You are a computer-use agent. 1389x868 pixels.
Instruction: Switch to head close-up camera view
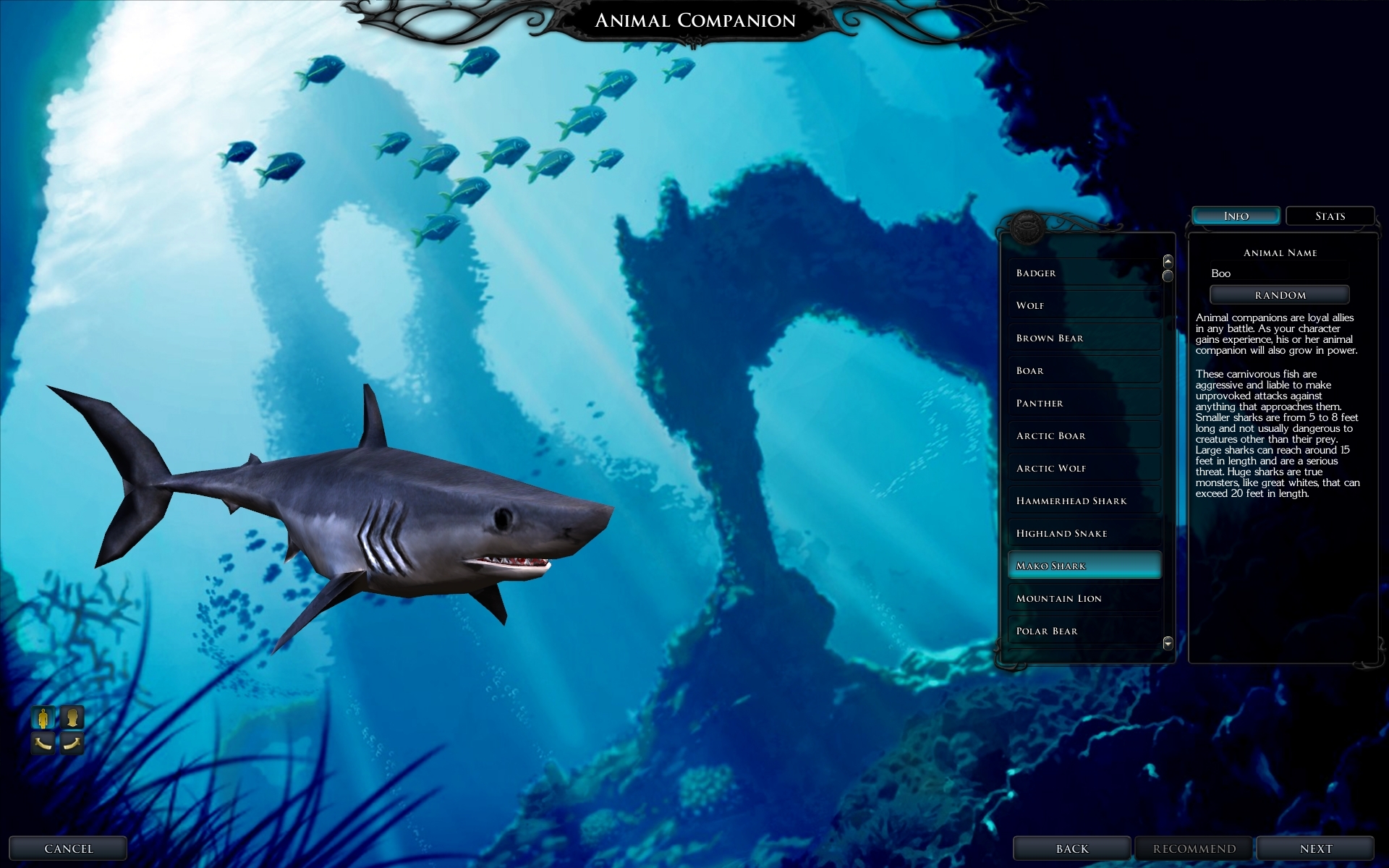(72, 718)
